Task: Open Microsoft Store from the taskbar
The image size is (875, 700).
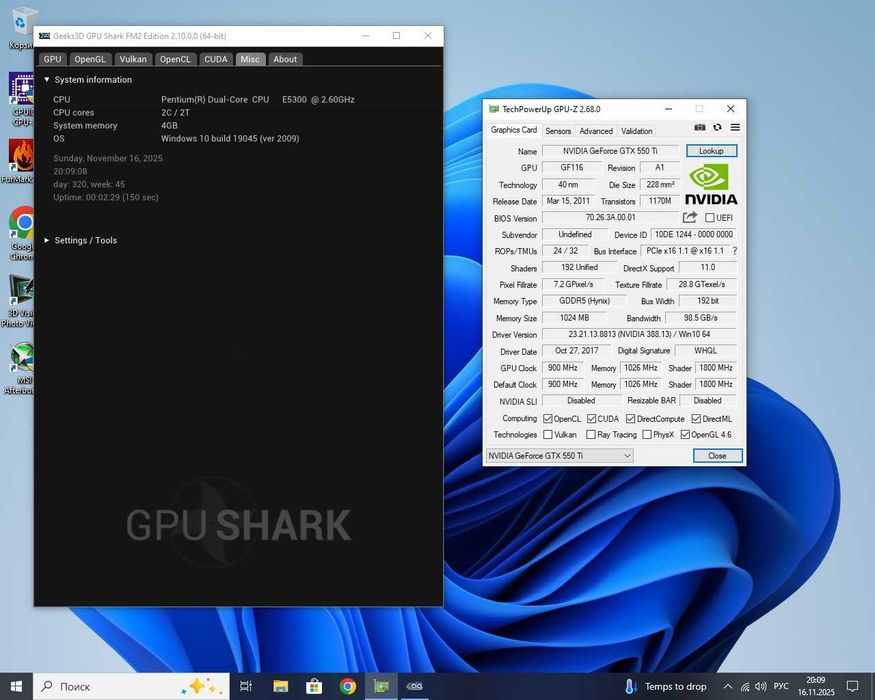Action: 314,686
